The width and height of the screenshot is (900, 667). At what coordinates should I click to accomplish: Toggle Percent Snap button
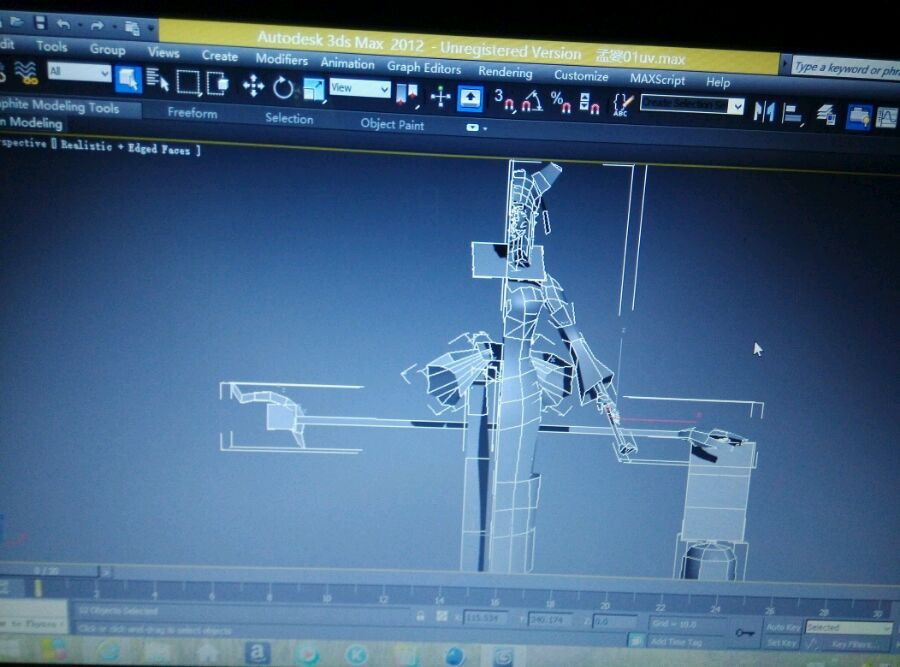560,103
